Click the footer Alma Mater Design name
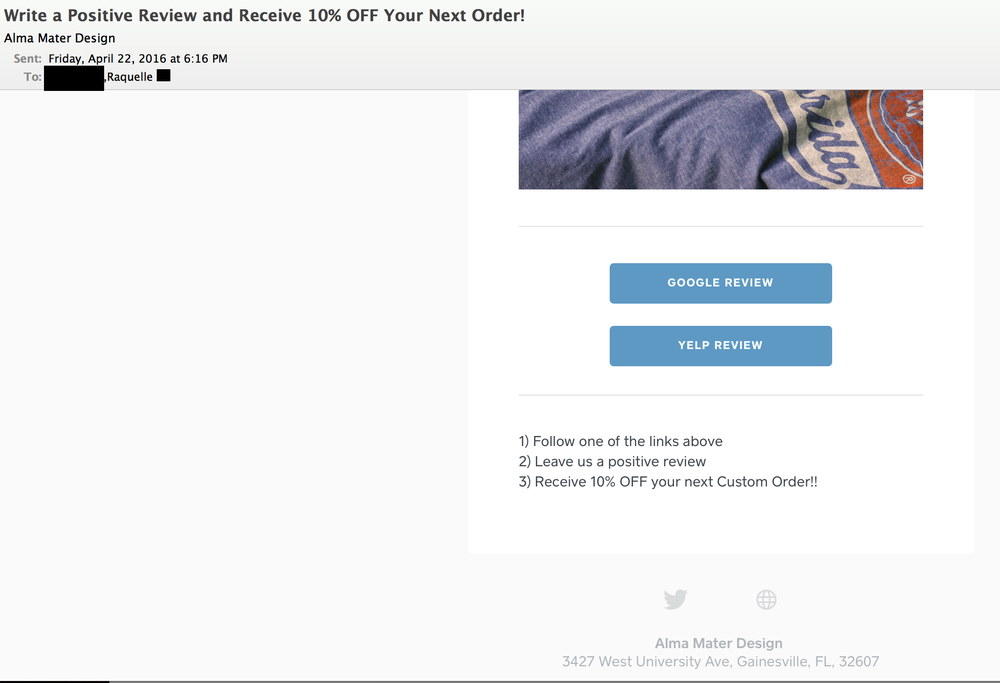Screen dimensions: 1000x683 coord(718,643)
